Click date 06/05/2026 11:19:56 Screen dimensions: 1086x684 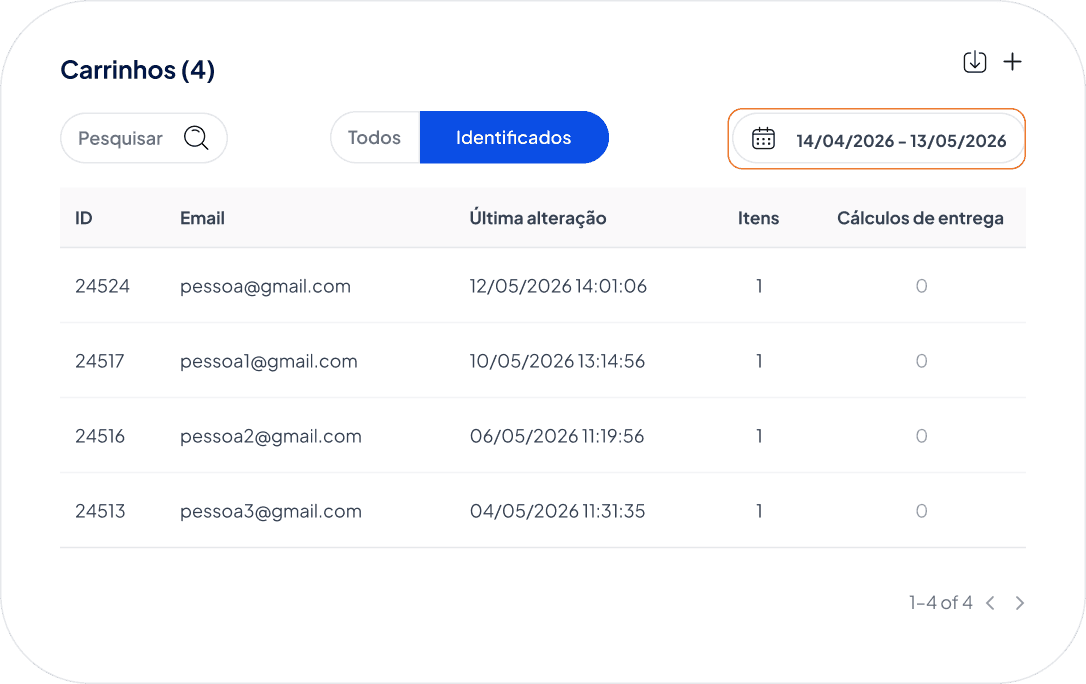tap(557, 436)
